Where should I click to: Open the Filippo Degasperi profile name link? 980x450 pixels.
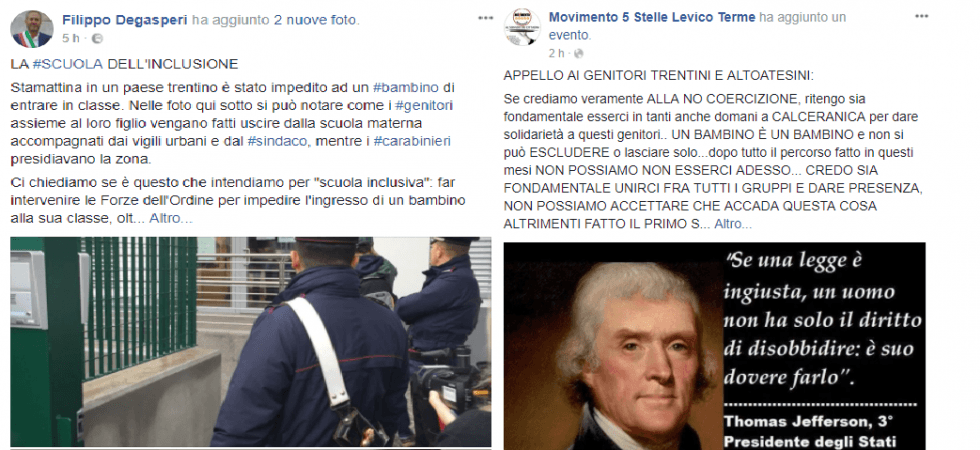point(125,20)
